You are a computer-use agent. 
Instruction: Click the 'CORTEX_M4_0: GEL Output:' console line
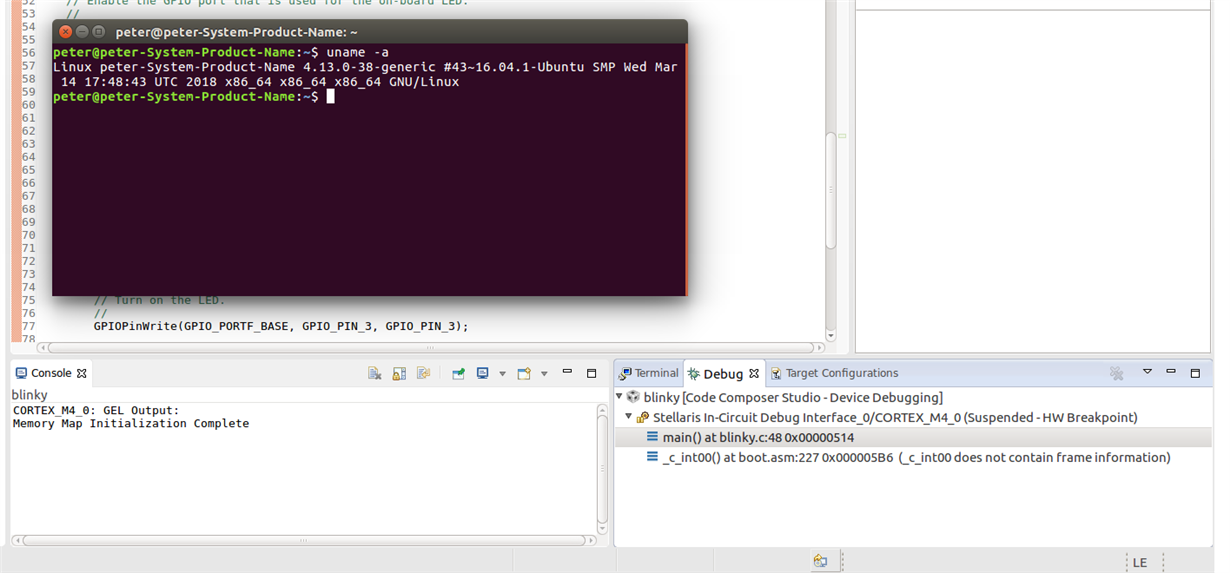coord(96,410)
